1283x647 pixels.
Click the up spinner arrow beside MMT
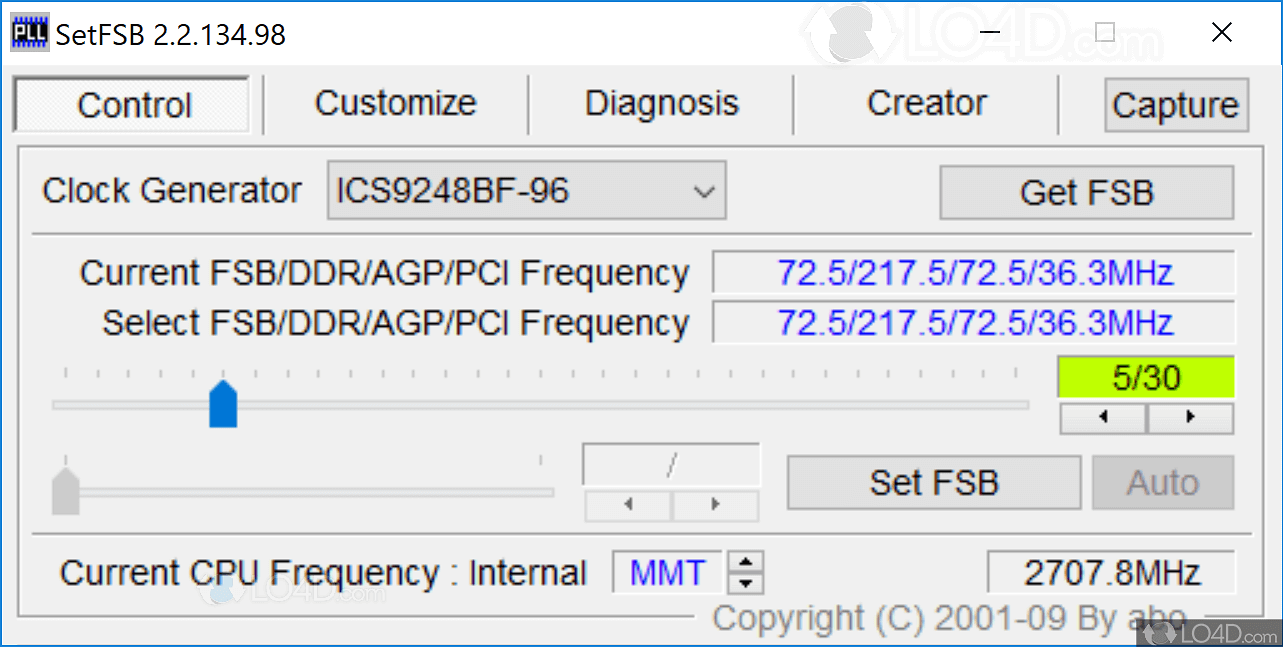click(x=745, y=563)
